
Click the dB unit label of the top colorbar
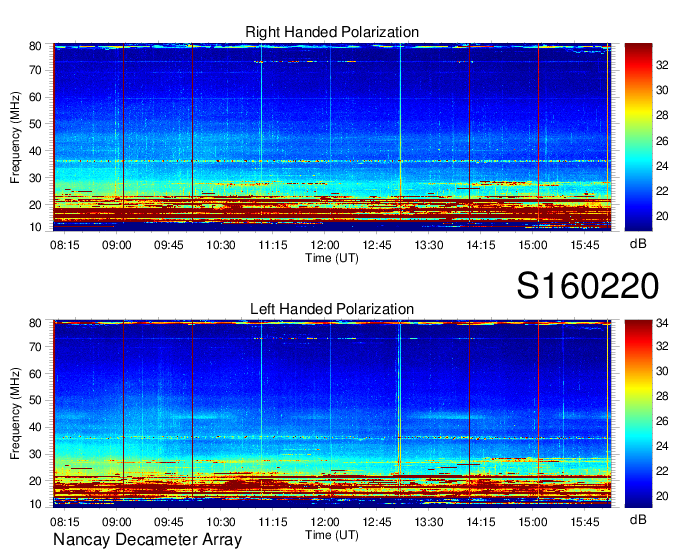[638, 244]
